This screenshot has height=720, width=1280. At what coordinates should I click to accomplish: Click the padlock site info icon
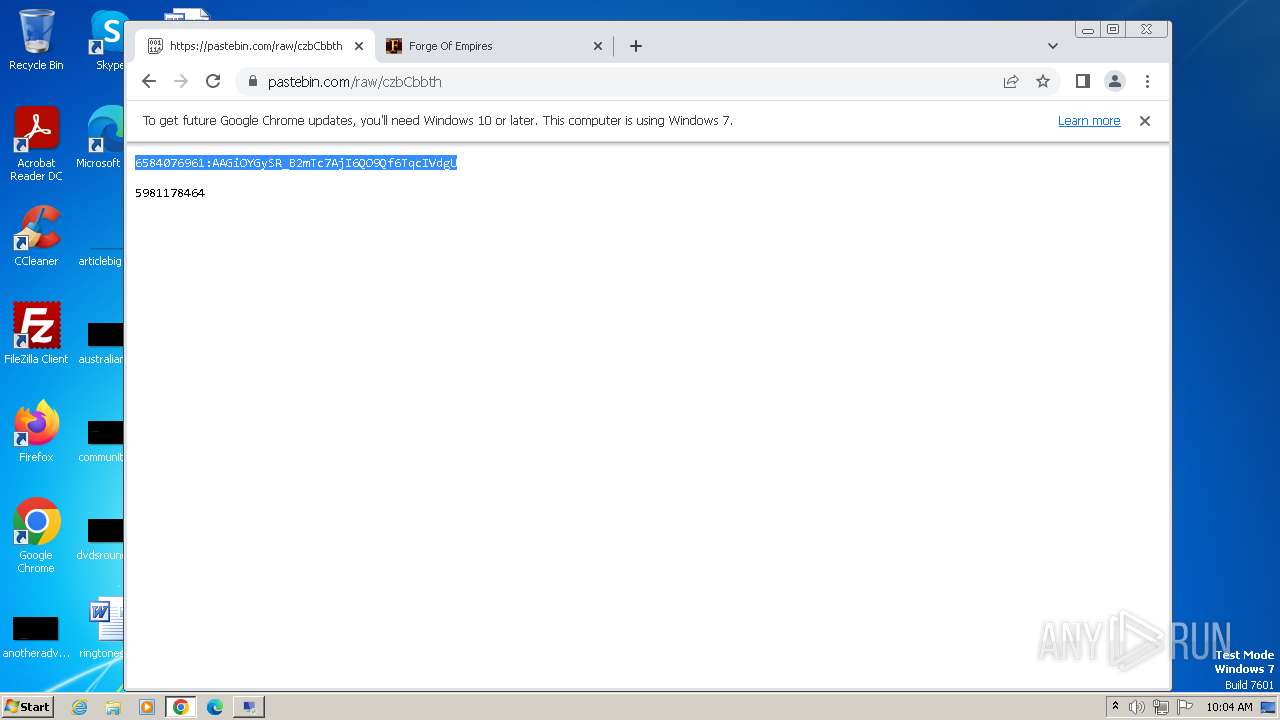252,82
